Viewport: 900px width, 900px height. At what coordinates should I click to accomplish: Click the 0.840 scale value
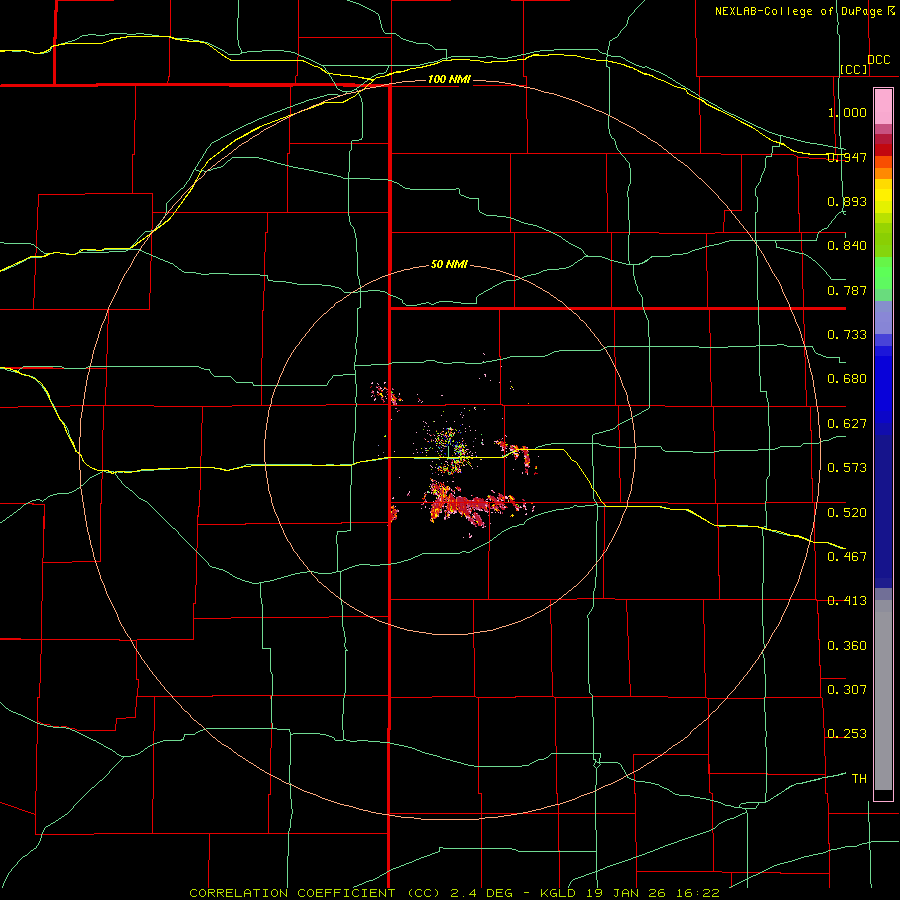coord(847,246)
